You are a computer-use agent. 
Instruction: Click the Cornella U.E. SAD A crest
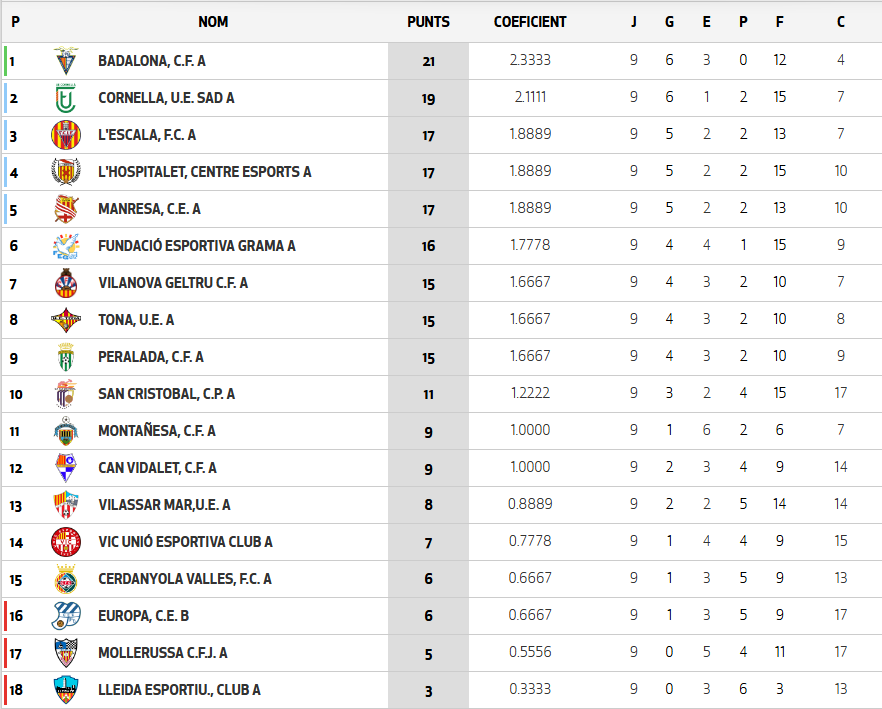[65, 98]
